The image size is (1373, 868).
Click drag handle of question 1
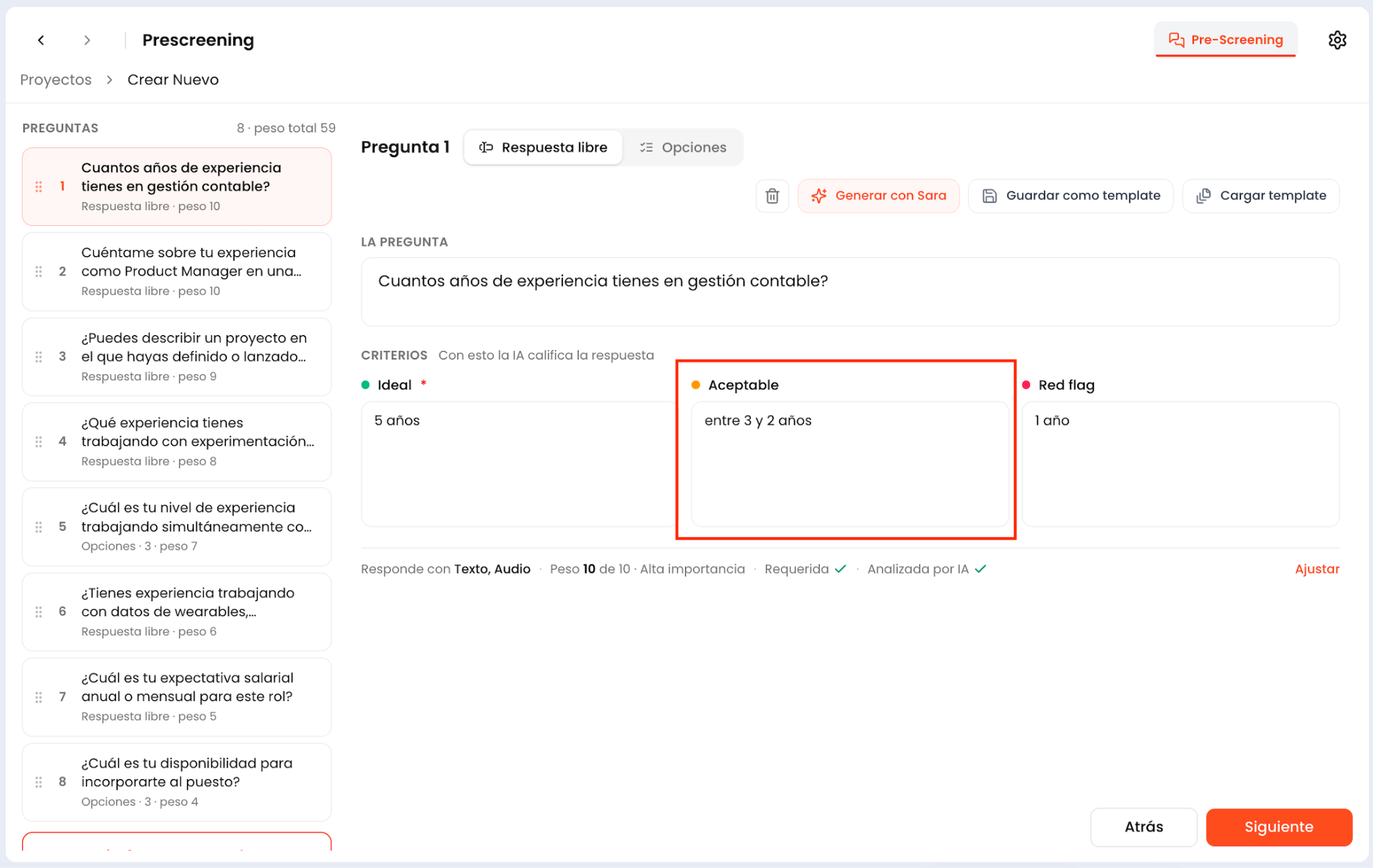pyautogui.click(x=39, y=186)
